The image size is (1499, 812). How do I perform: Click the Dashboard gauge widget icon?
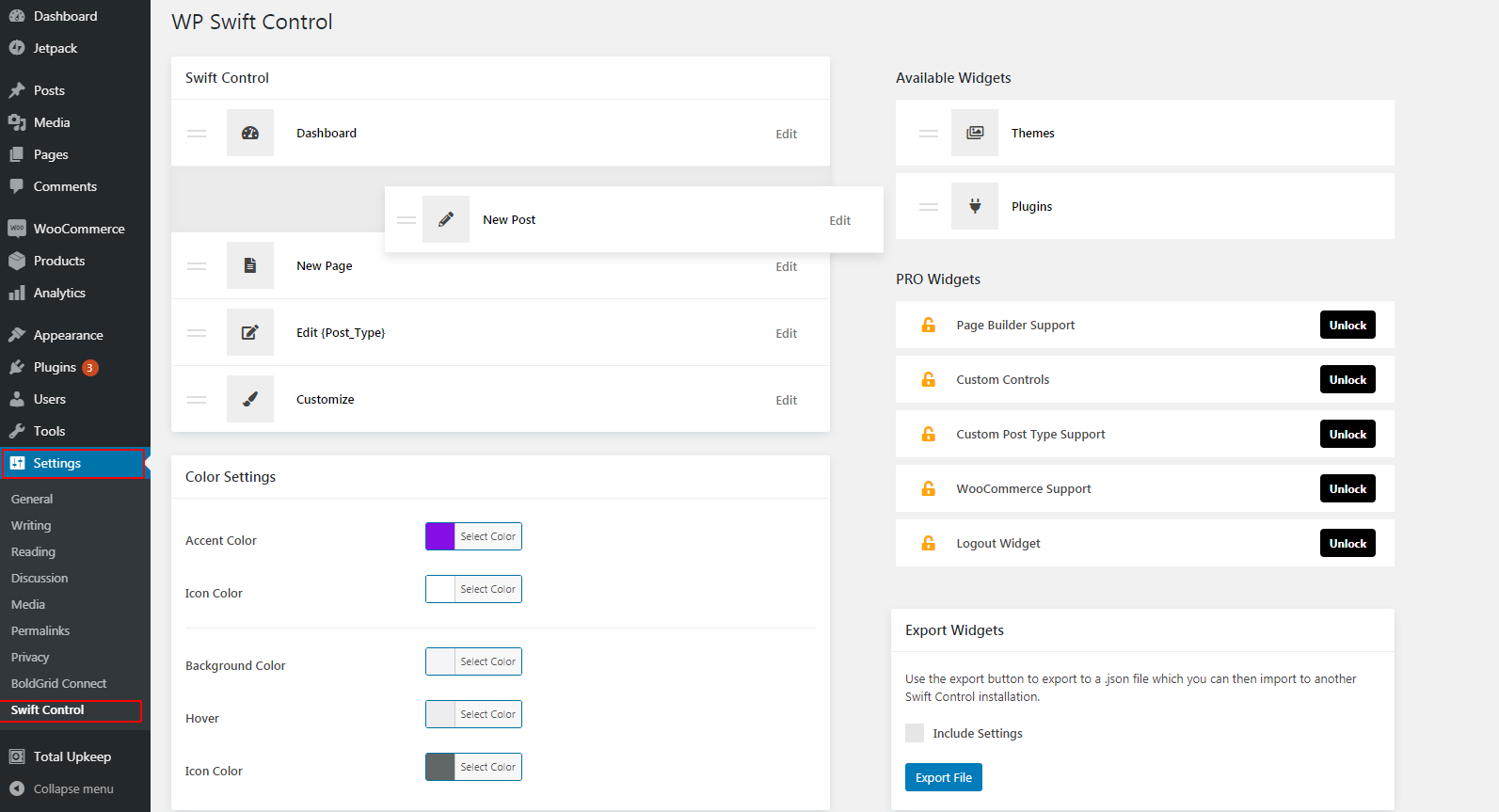[250, 133]
